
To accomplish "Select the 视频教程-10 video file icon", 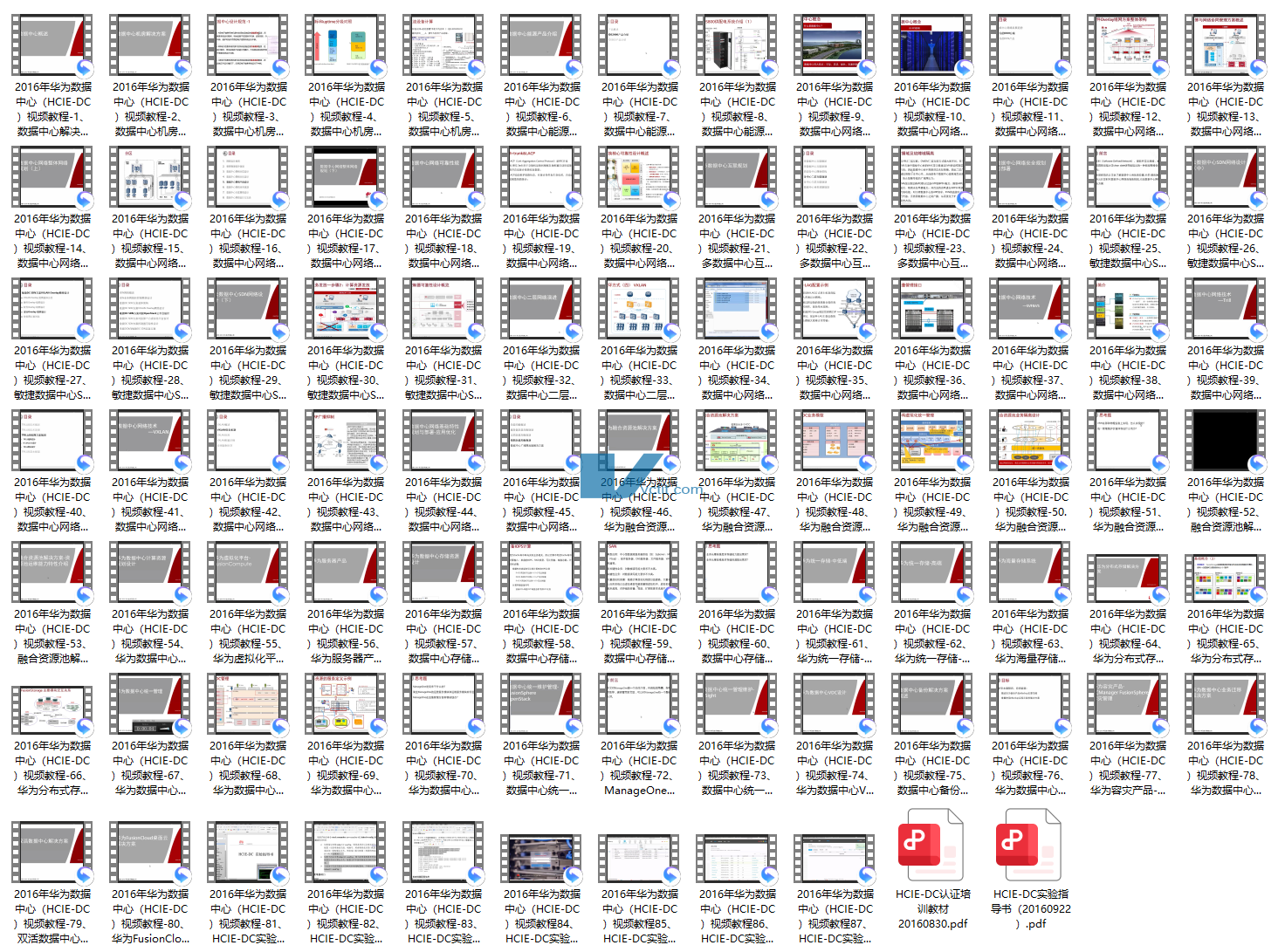I will pyautogui.click(x=932, y=45).
